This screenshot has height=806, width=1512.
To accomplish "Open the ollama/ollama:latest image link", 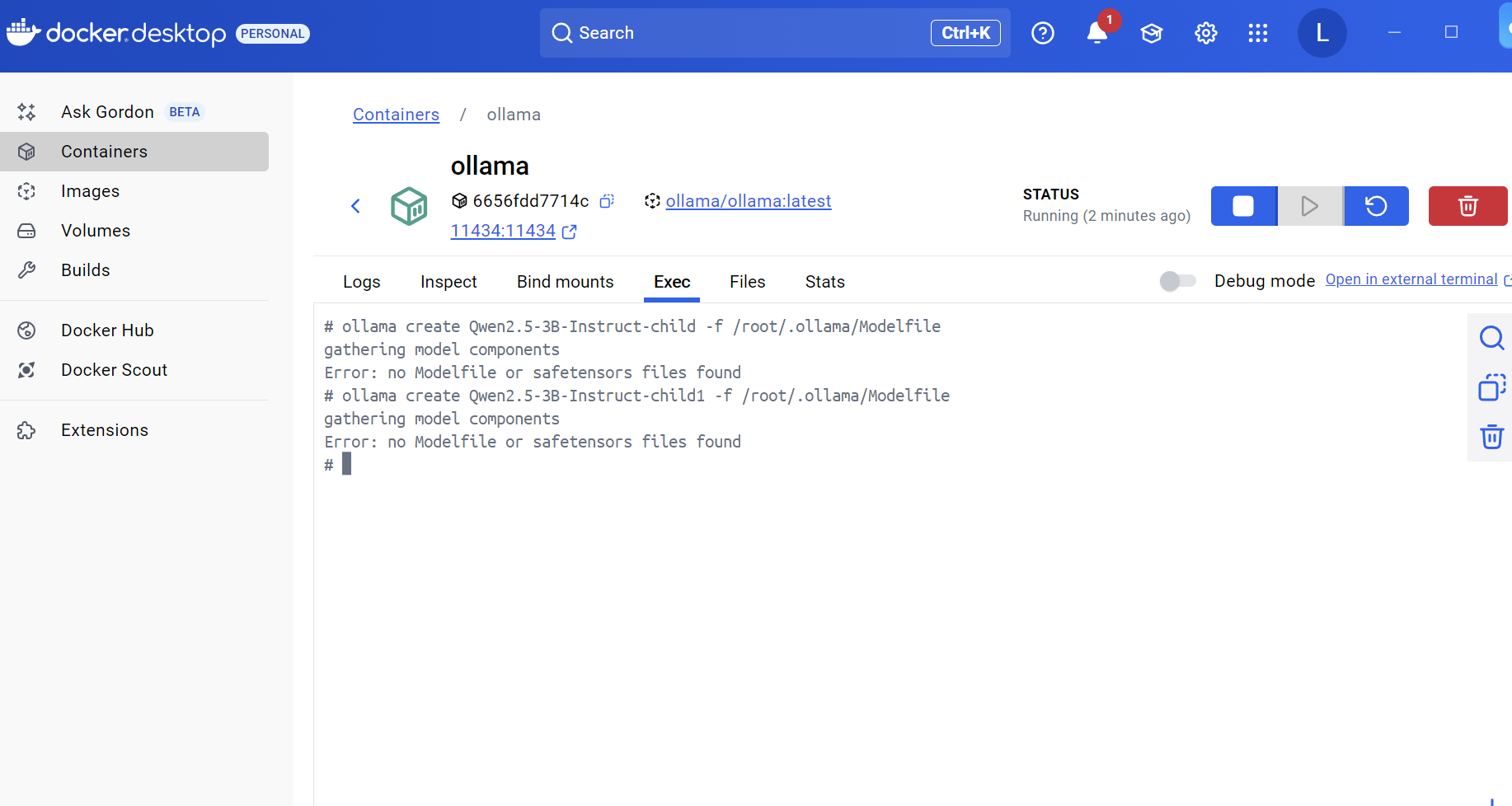I will 748,201.
